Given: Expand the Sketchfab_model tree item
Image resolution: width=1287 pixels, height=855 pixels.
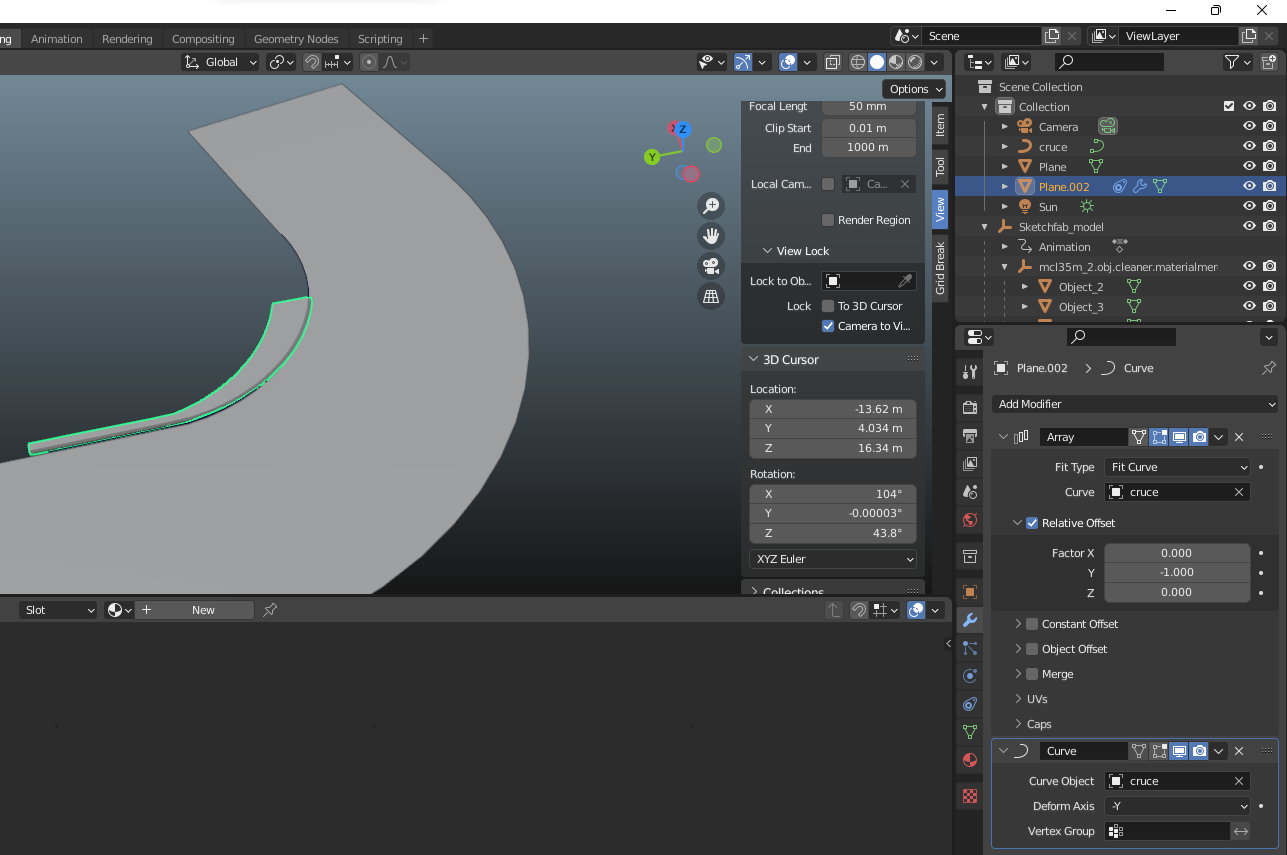Looking at the screenshot, I should tap(985, 227).
